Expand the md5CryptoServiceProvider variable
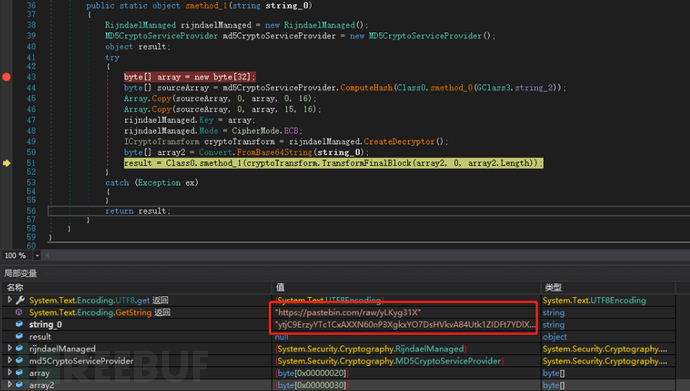 (x=9, y=361)
